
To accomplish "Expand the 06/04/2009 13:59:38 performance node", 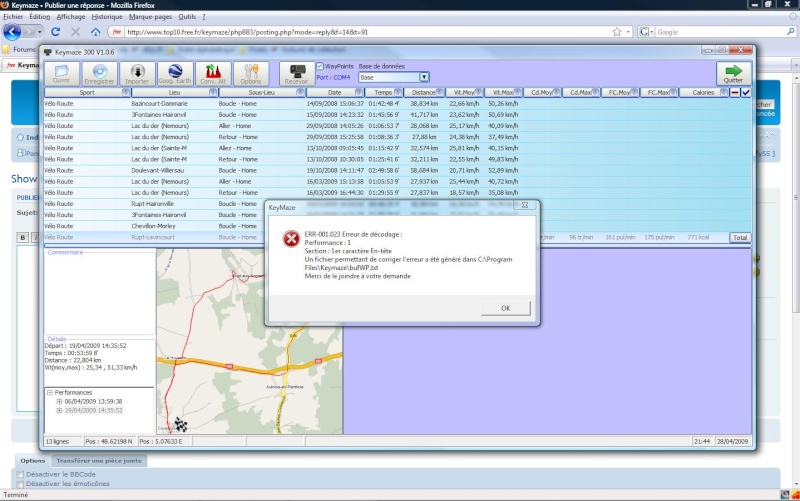I will tap(59, 402).
